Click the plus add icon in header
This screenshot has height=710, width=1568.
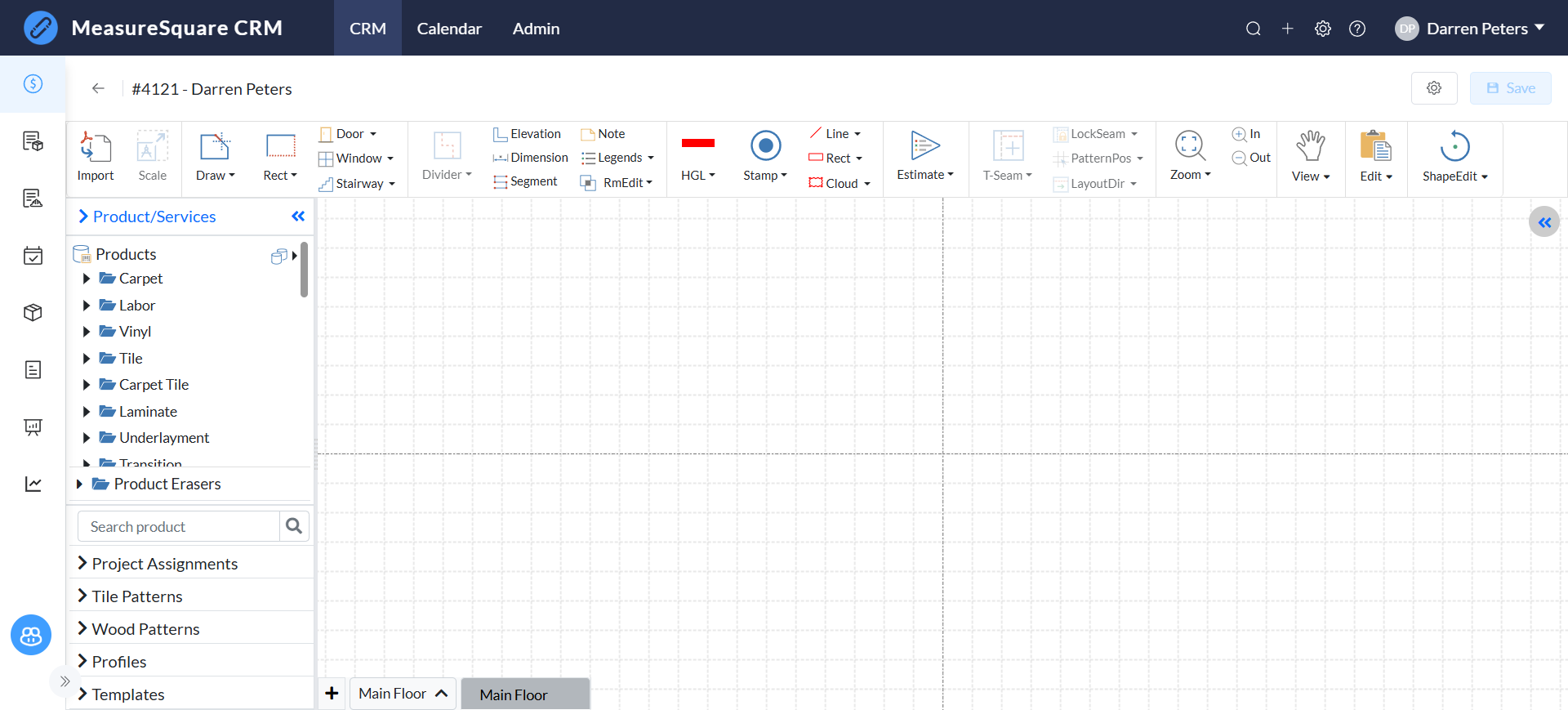[1287, 29]
